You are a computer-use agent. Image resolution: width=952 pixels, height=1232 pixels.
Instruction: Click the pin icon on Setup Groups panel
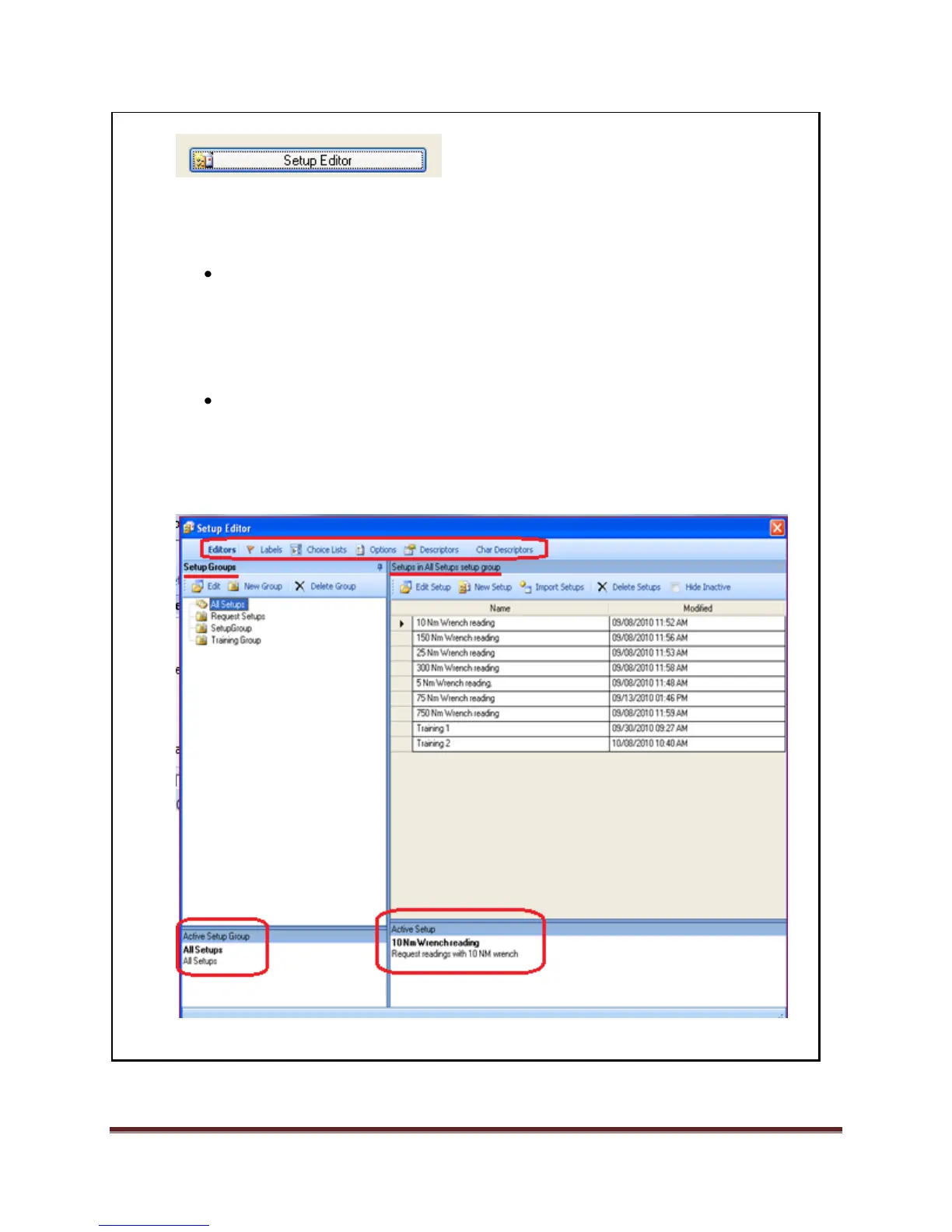point(380,567)
